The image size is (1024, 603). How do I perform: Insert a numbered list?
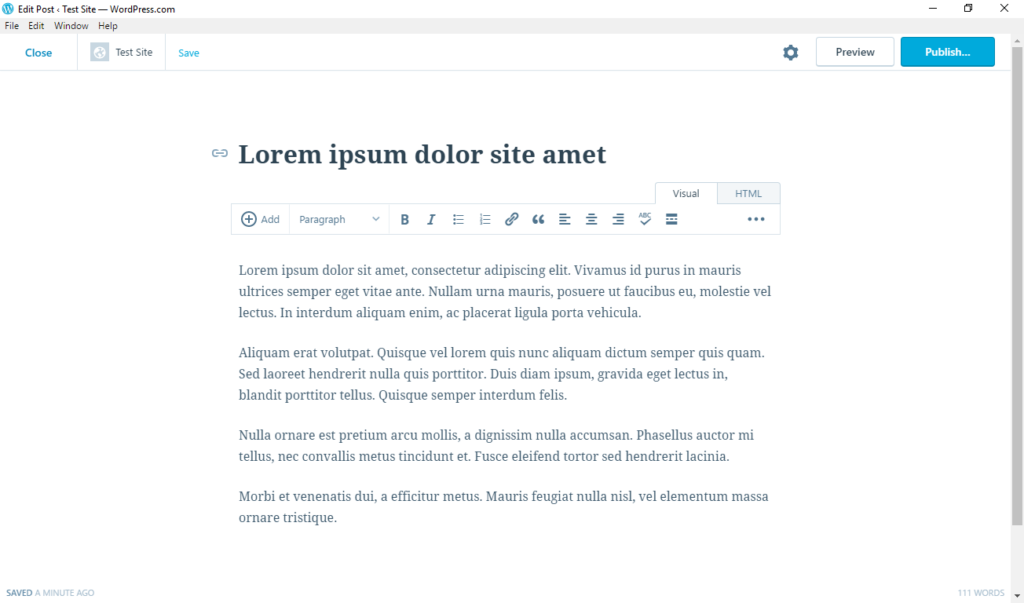point(485,219)
